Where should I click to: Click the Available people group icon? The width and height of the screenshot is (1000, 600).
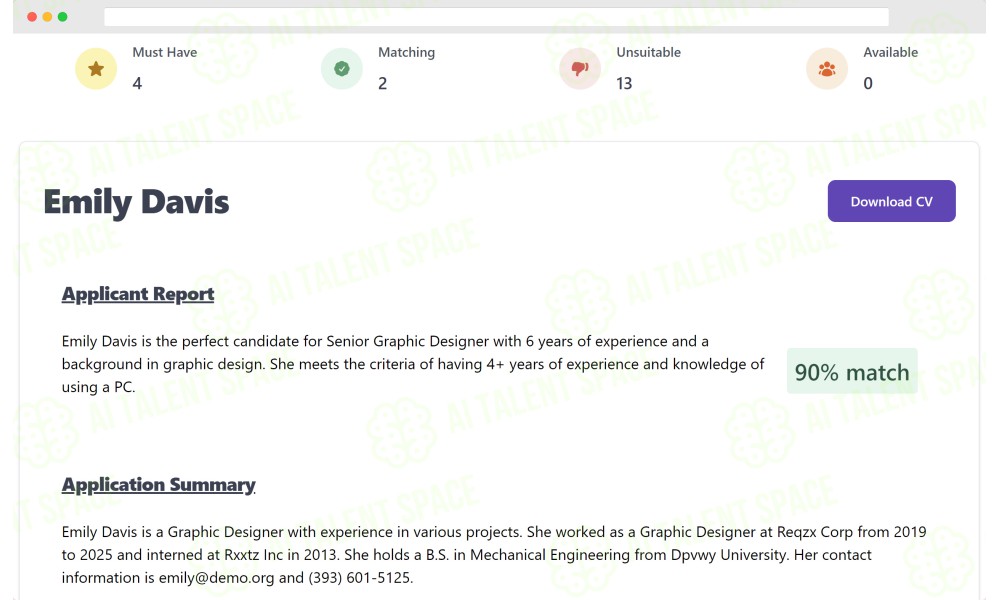point(827,68)
